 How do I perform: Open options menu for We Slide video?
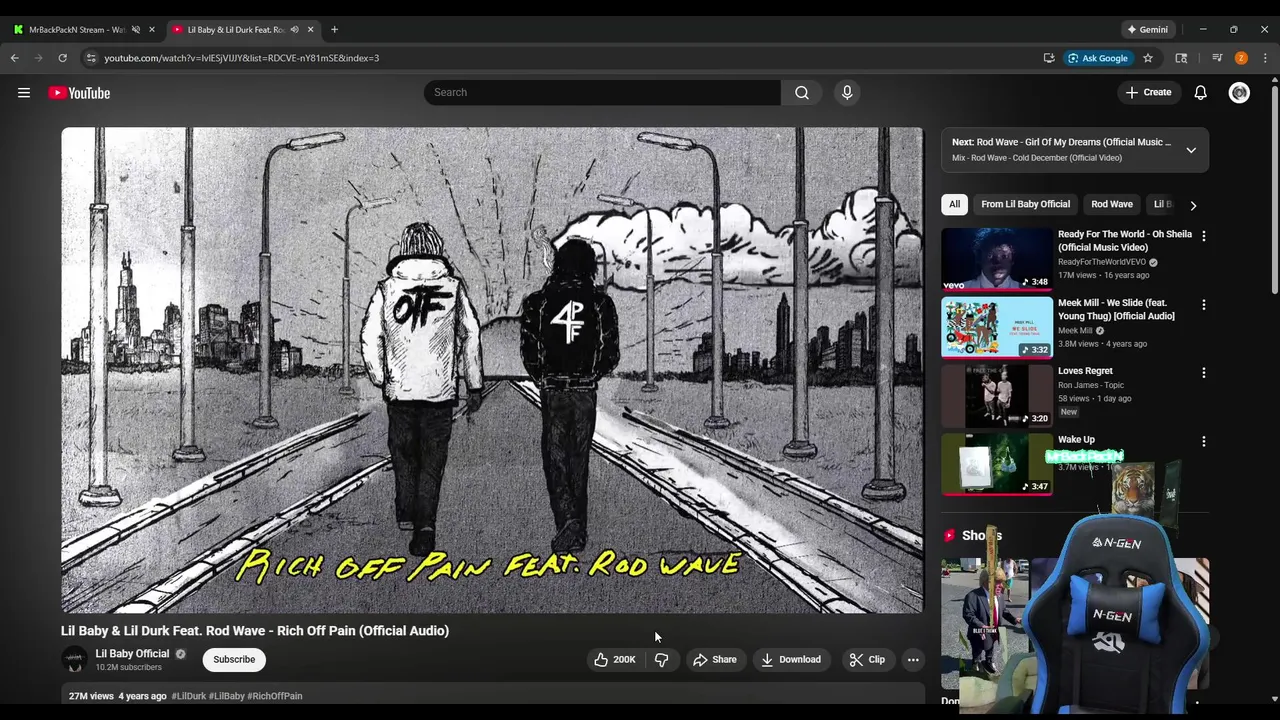[1203, 305]
